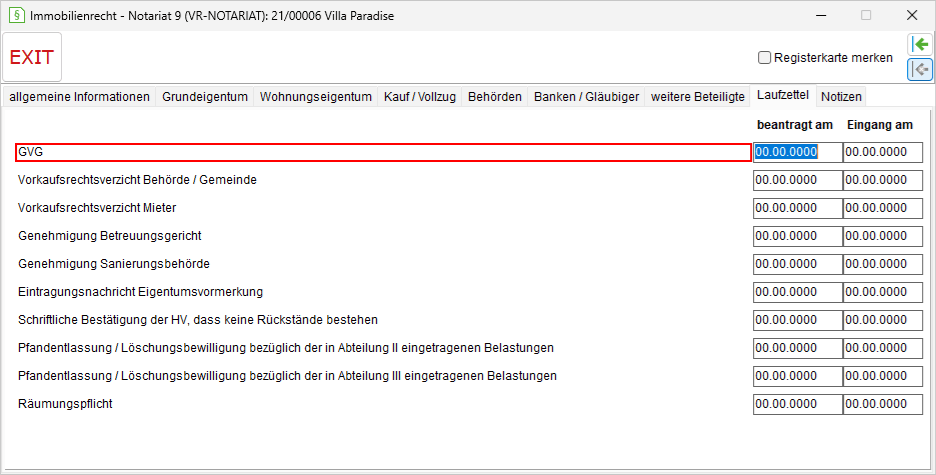The image size is (936, 475).
Task: Click Eingang am for Räumungspflicht
Action: click(883, 405)
